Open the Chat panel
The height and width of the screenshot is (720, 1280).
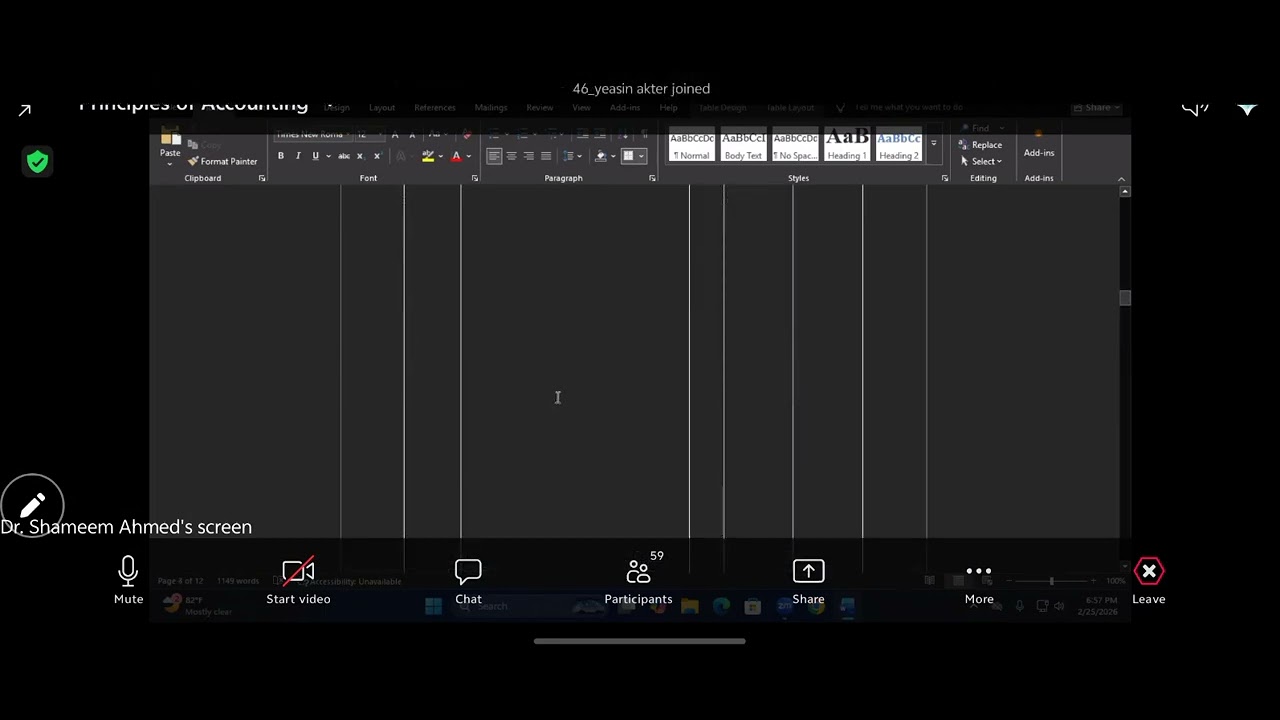pos(468,581)
